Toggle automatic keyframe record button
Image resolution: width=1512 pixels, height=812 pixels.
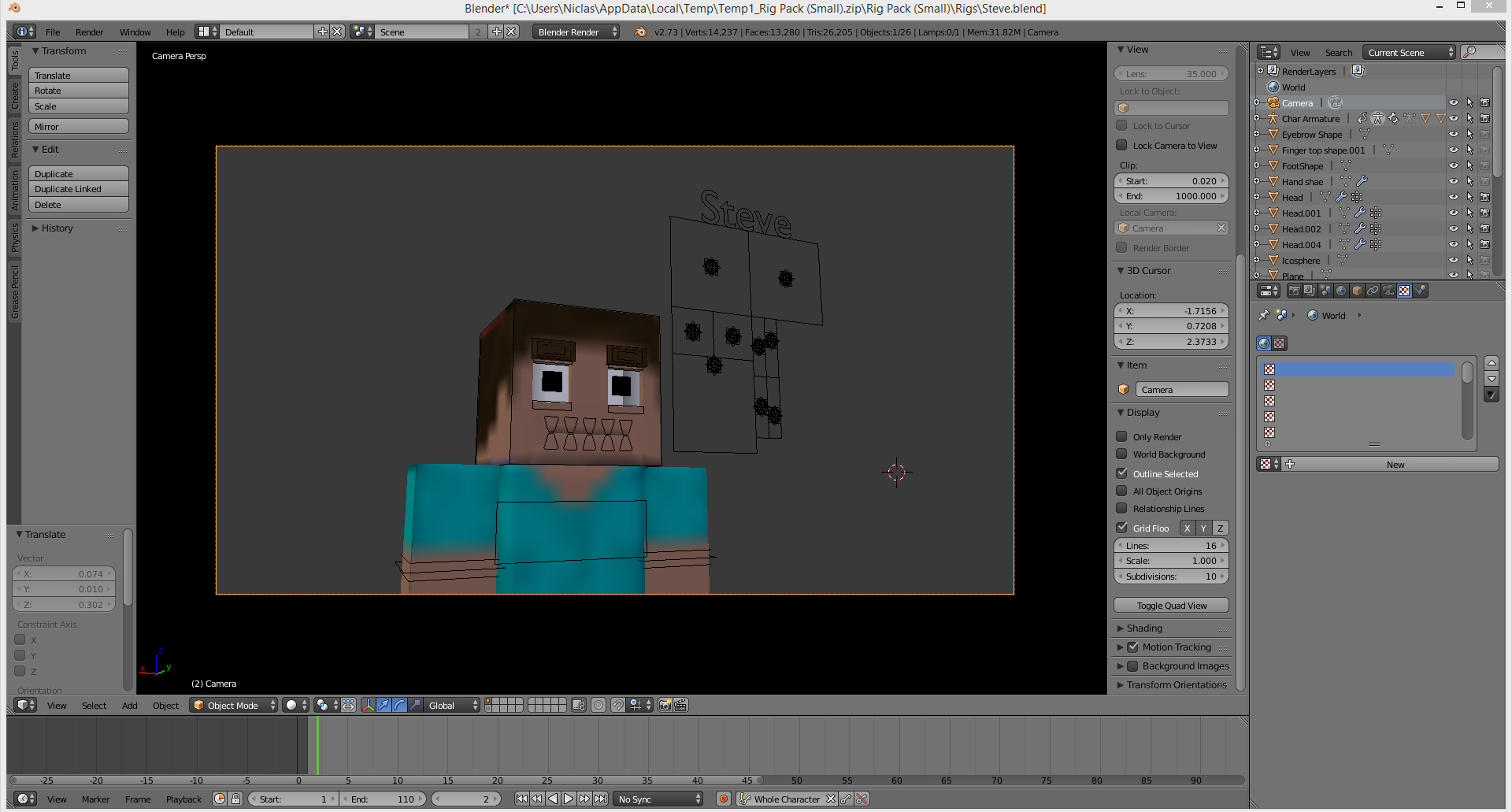click(724, 799)
